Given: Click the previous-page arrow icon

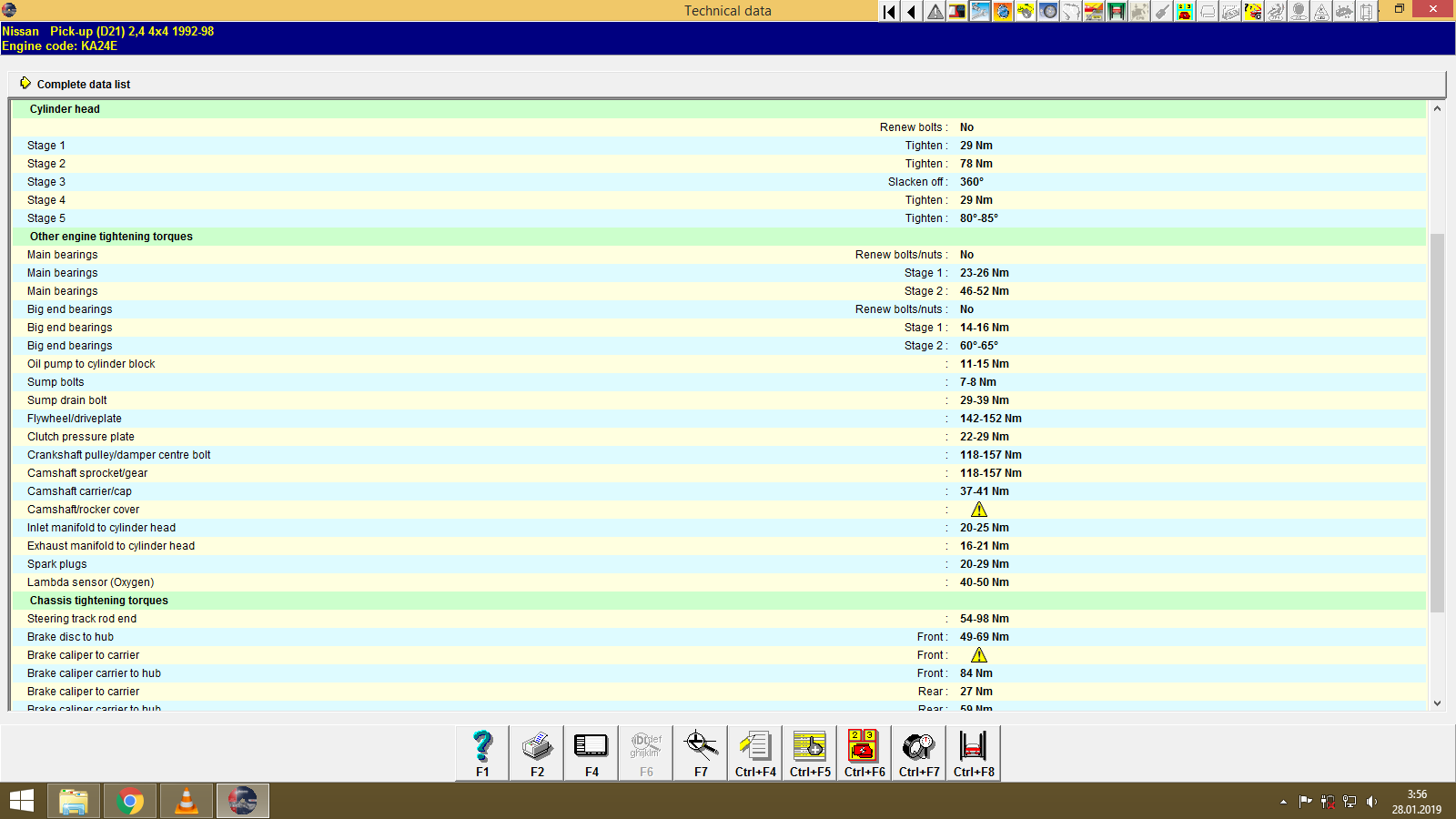Looking at the screenshot, I should pos(911,12).
